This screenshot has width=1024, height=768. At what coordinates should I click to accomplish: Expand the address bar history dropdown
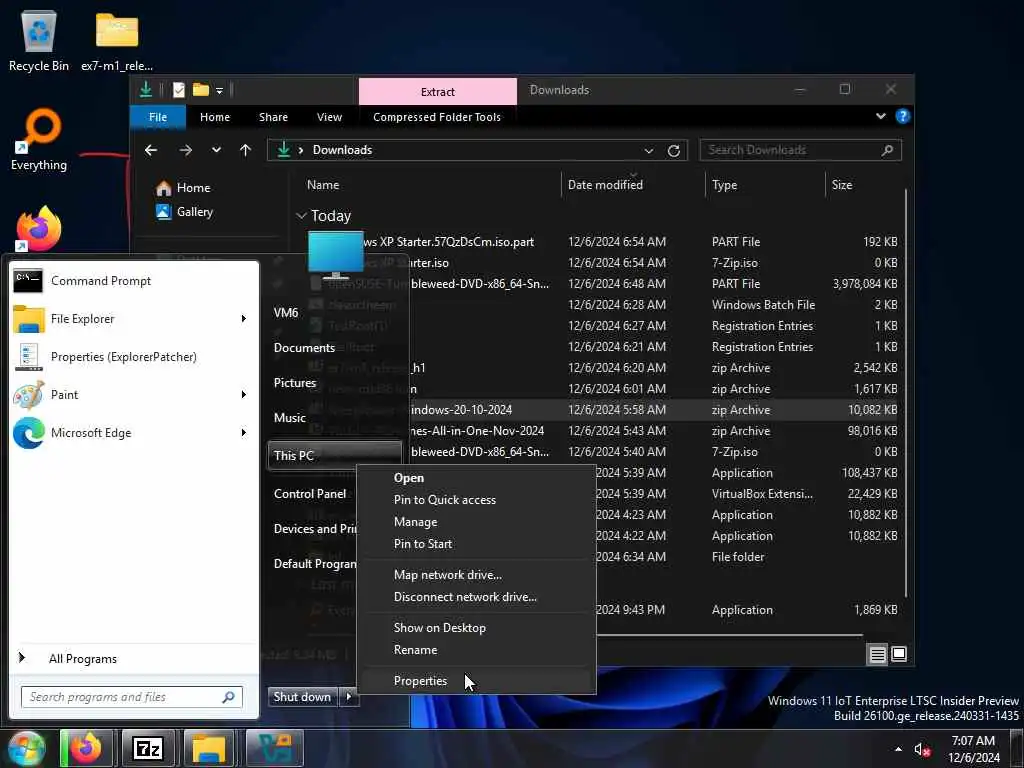(648, 151)
